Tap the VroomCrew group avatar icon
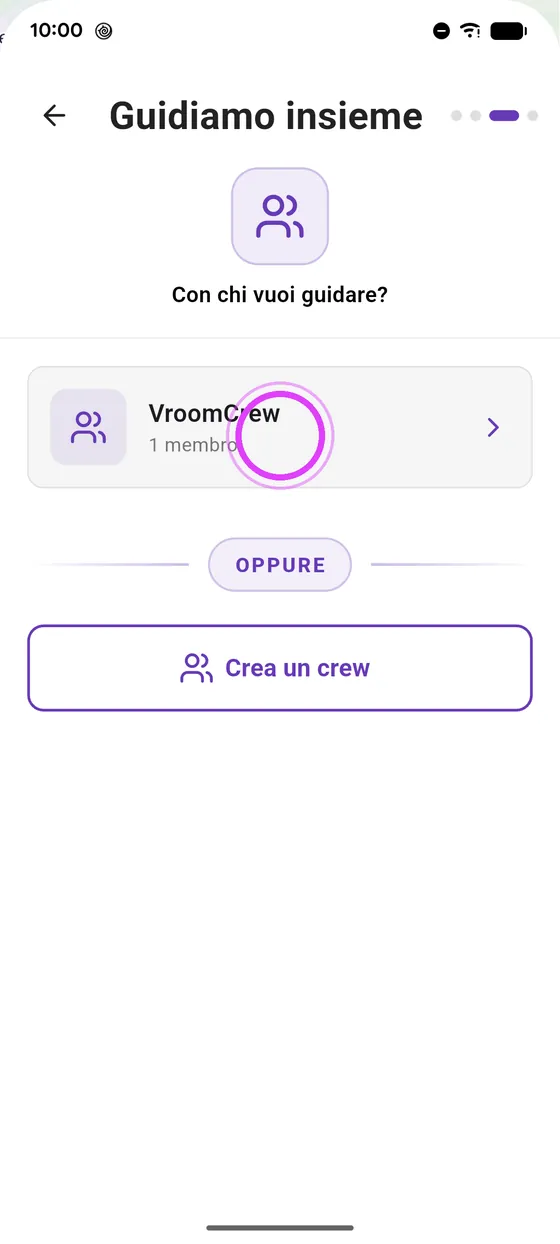560x1244 pixels. coord(88,427)
